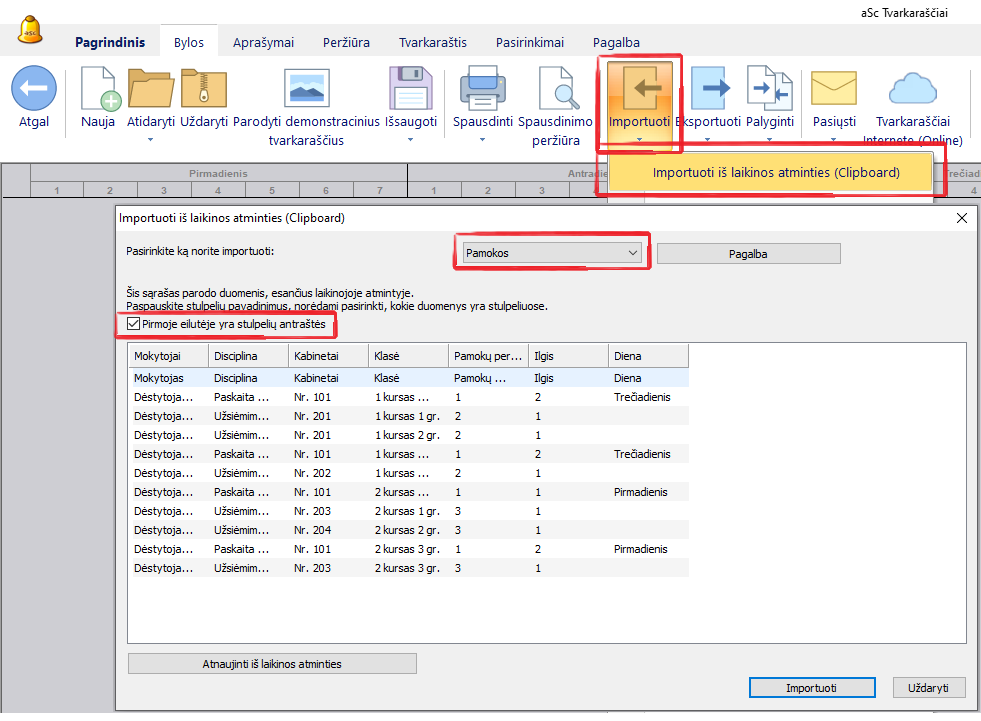
Task: Open the Pamokos import type dropdown
Action: (x=552, y=253)
